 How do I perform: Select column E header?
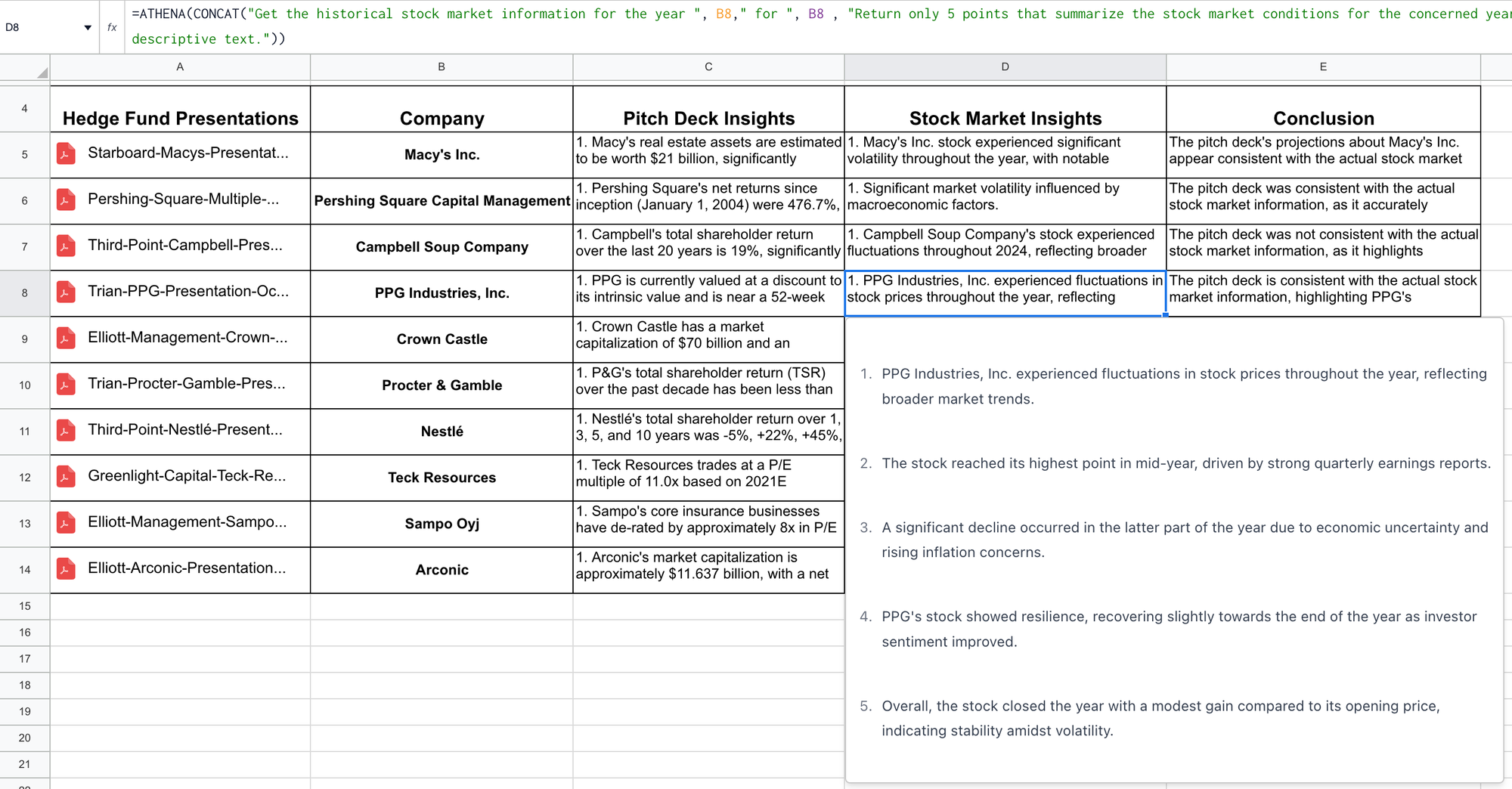1323,67
